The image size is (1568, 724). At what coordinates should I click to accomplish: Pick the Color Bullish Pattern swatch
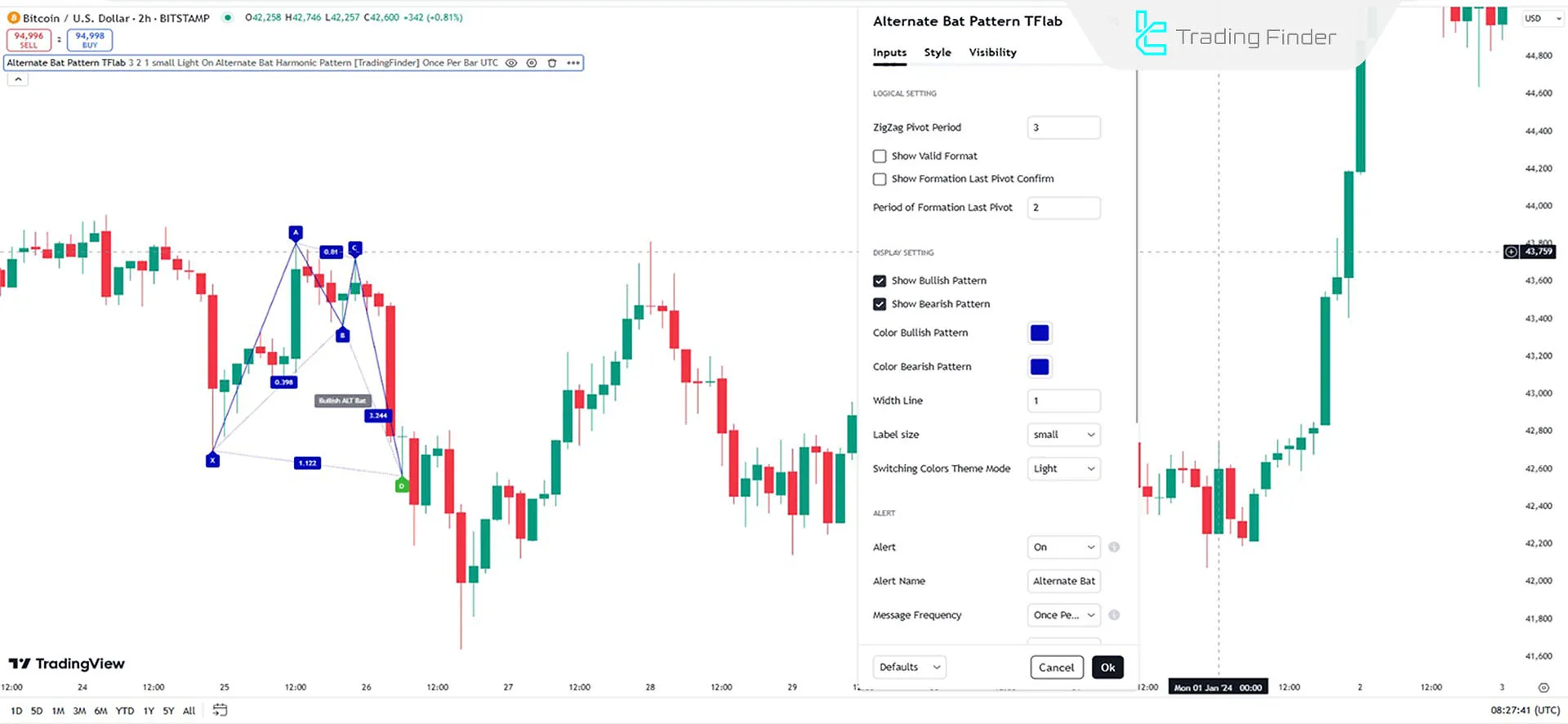click(1040, 333)
